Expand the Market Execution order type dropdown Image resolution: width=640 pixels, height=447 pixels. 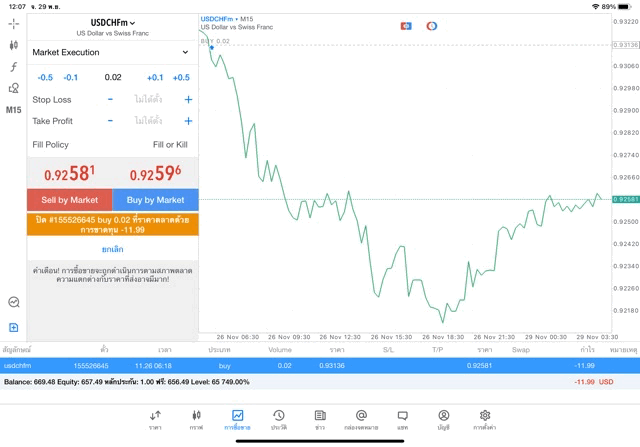(x=112, y=52)
